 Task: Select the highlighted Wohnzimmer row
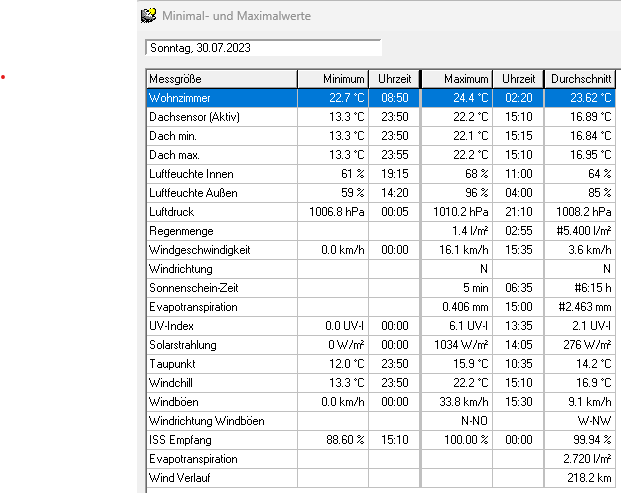coord(221,98)
